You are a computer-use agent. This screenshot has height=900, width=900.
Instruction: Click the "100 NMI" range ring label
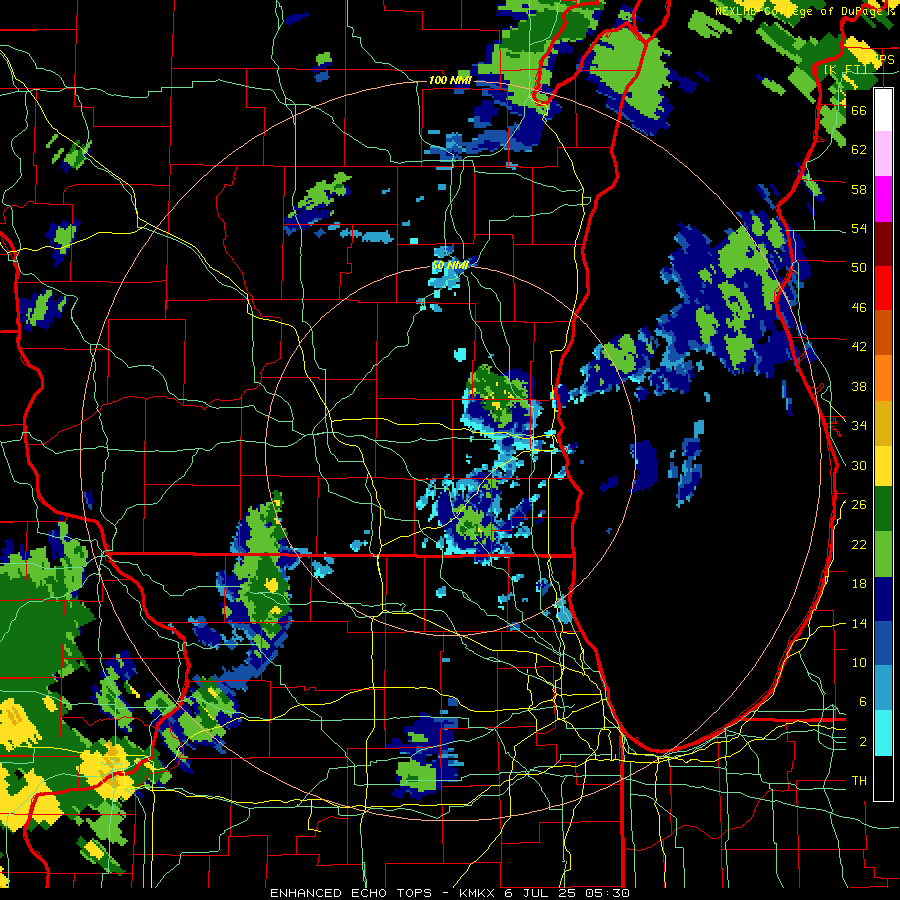point(450,80)
